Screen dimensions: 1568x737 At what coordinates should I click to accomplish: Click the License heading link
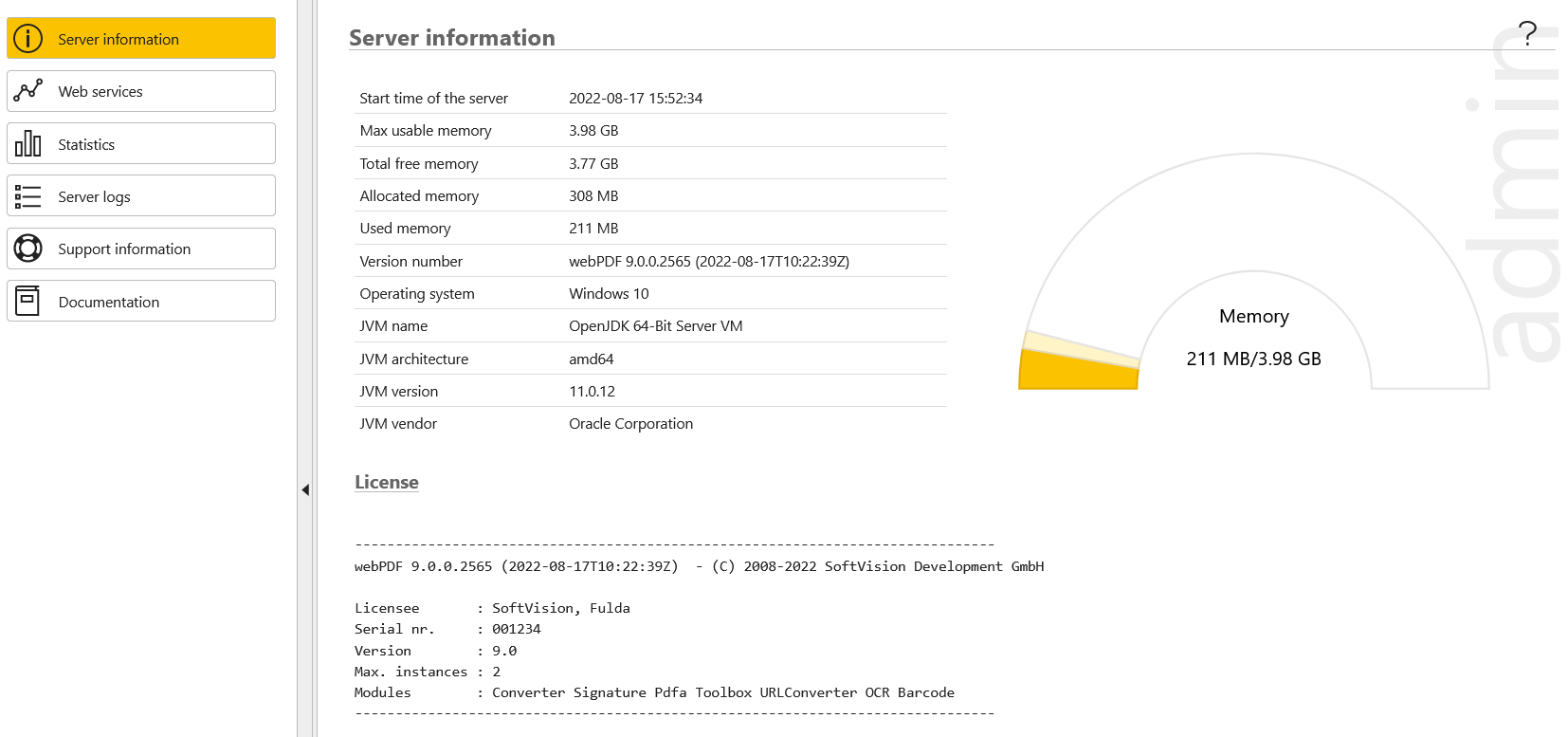pos(386,482)
